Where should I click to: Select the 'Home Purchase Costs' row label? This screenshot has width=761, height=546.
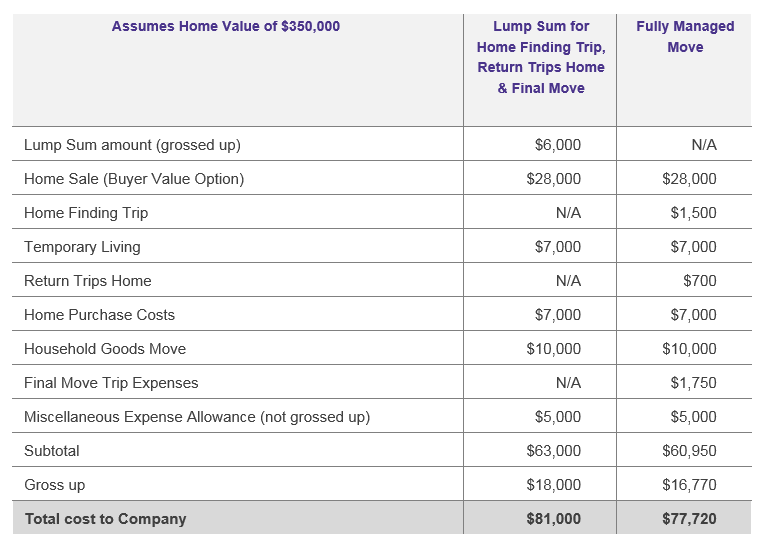click(99, 315)
